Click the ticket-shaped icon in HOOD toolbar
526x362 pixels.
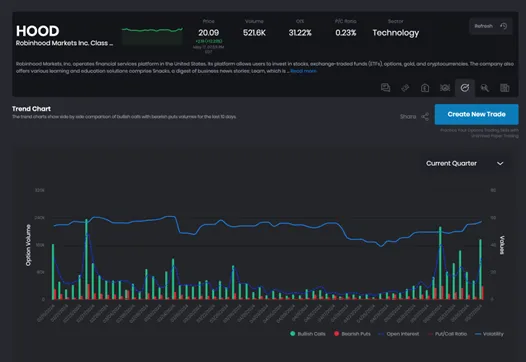point(405,88)
